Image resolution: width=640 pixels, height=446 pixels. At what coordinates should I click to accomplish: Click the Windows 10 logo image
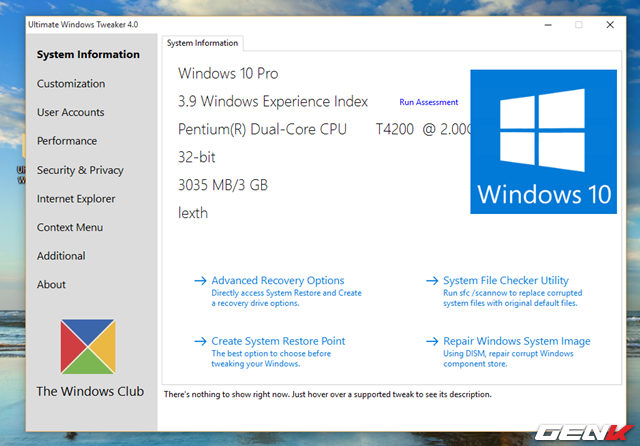(543, 142)
